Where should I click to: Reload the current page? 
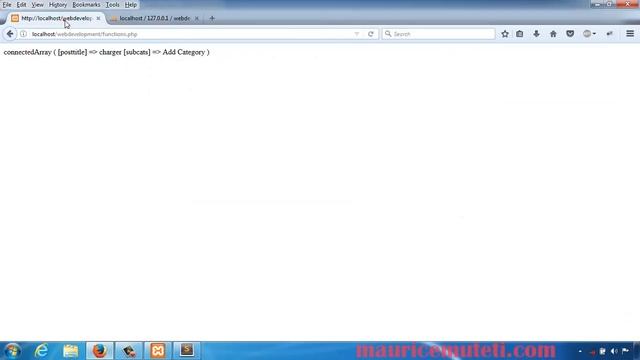(371, 34)
